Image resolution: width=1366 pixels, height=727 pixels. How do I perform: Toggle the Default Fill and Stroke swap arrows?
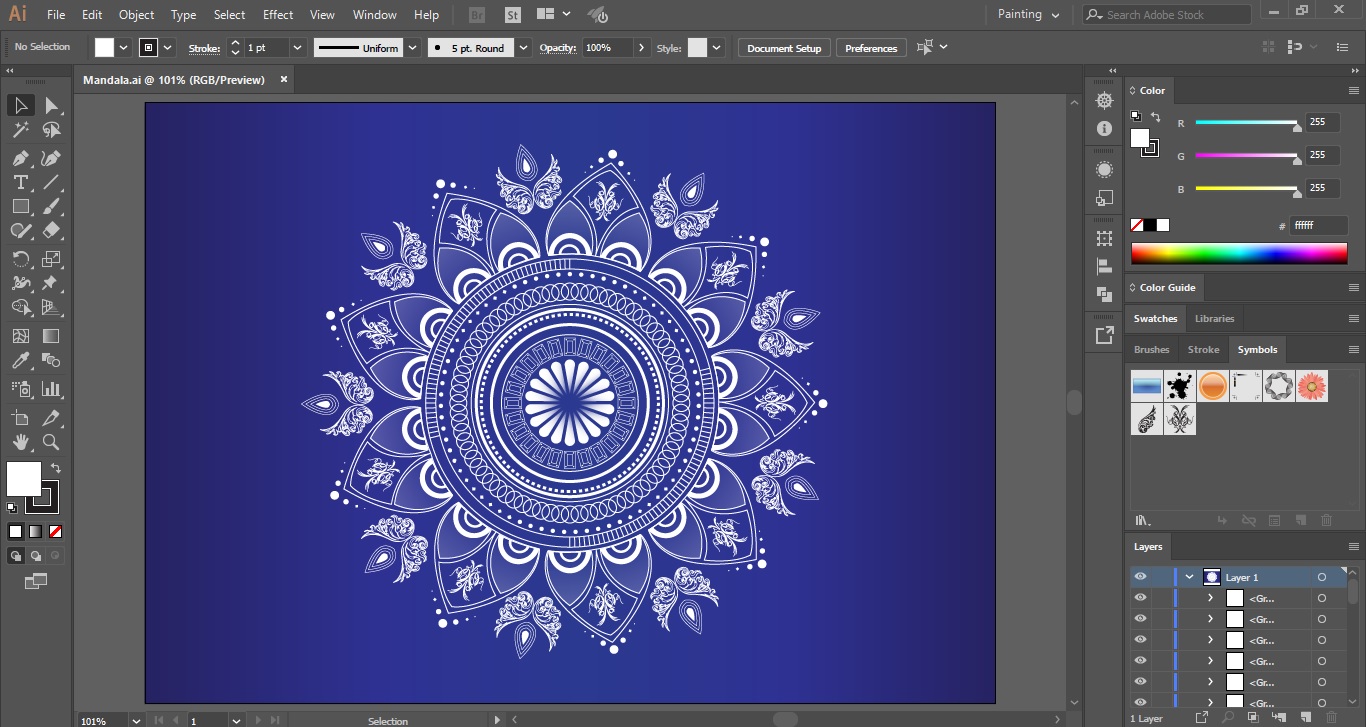56,467
